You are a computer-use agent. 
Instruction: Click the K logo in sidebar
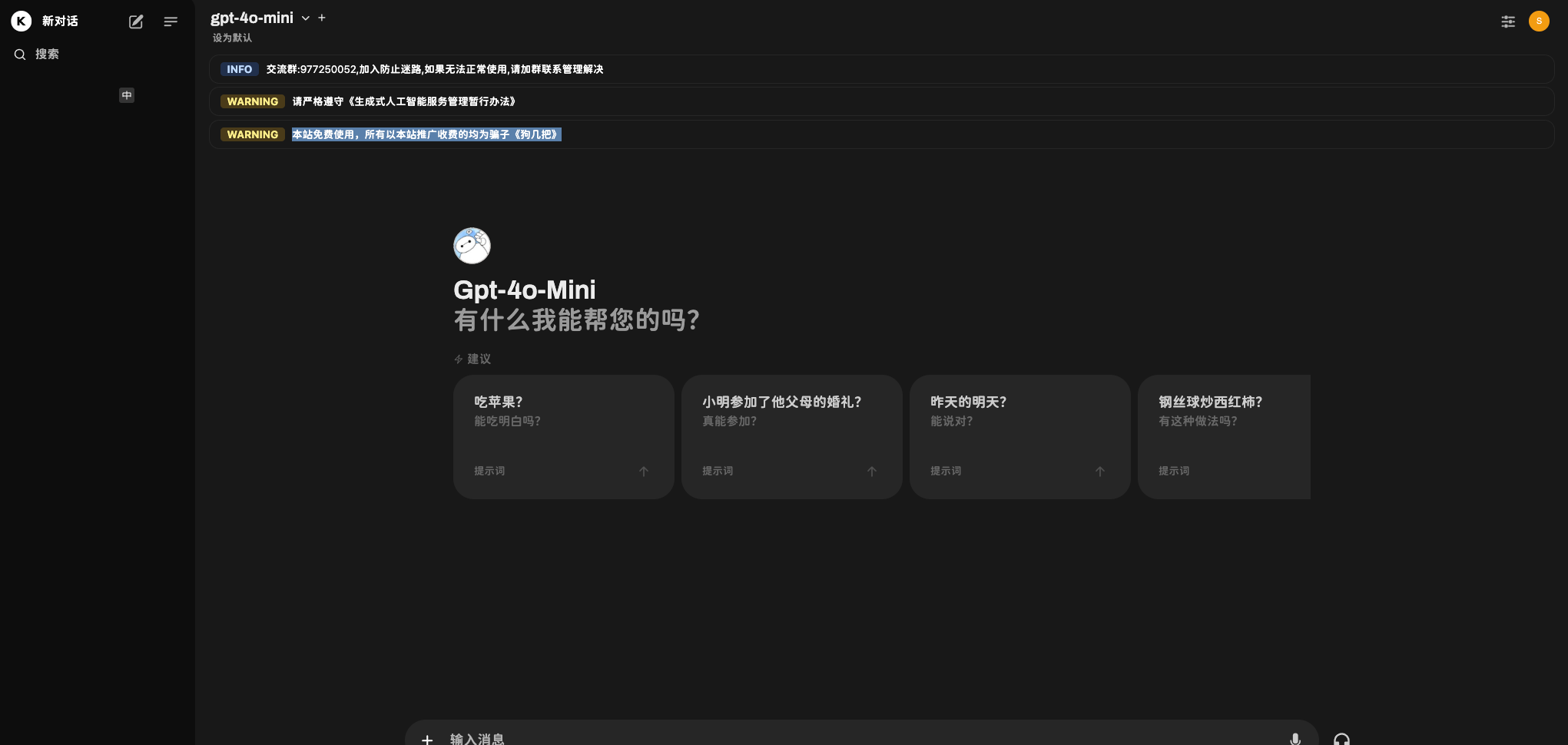[22, 21]
